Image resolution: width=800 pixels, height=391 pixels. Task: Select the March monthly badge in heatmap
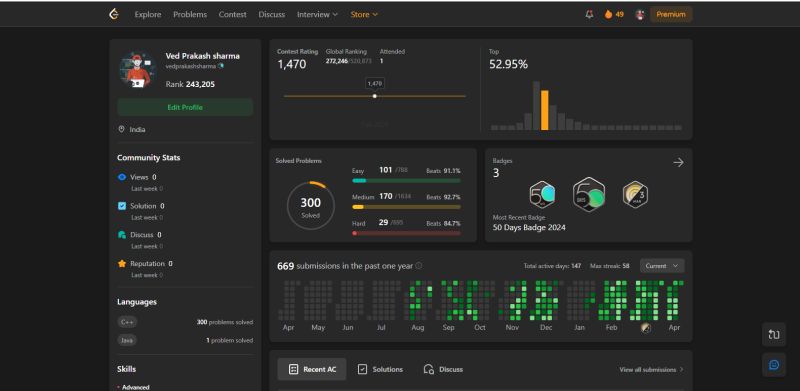(x=645, y=328)
